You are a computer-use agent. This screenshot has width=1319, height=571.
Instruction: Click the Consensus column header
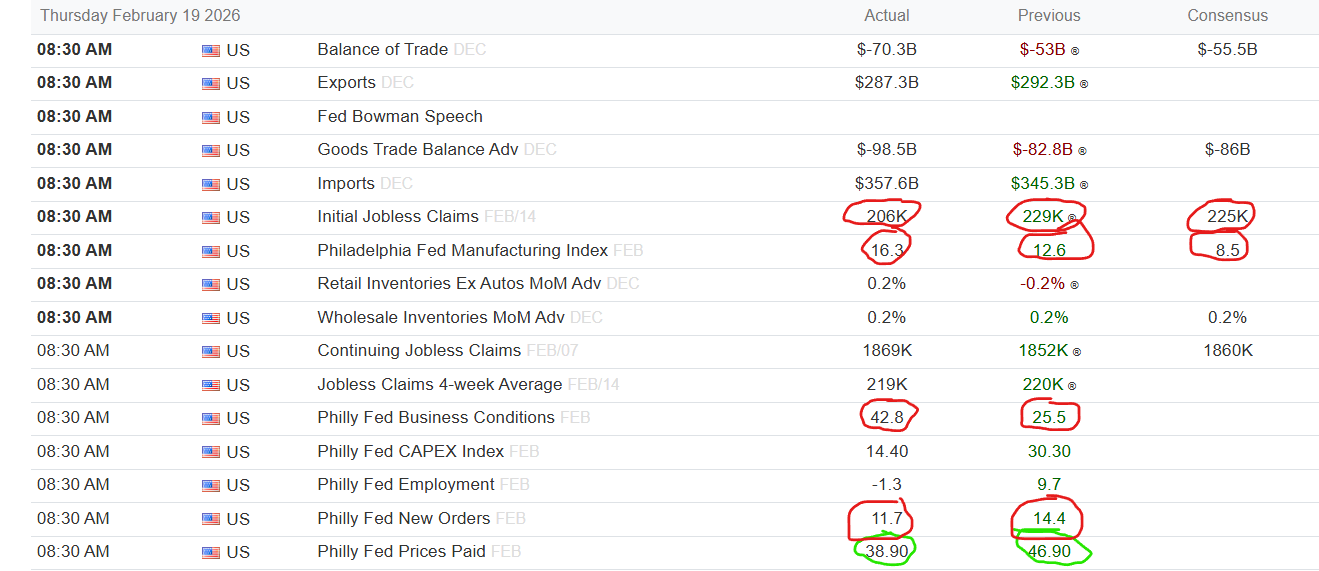pyautogui.click(x=1227, y=15)
